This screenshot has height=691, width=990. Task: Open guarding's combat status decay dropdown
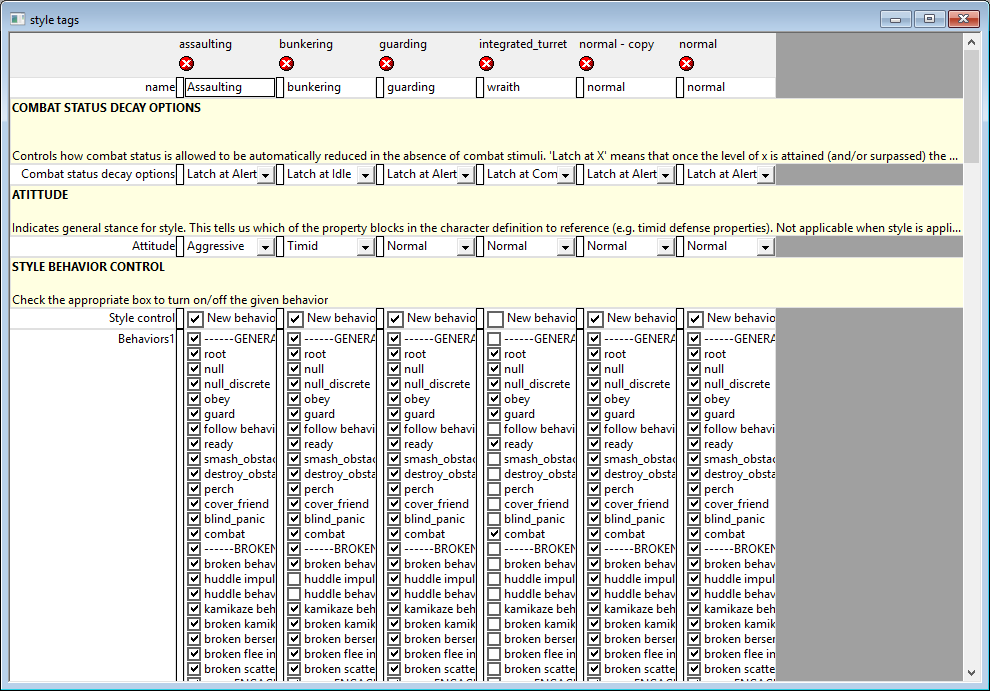pos(465,175)
